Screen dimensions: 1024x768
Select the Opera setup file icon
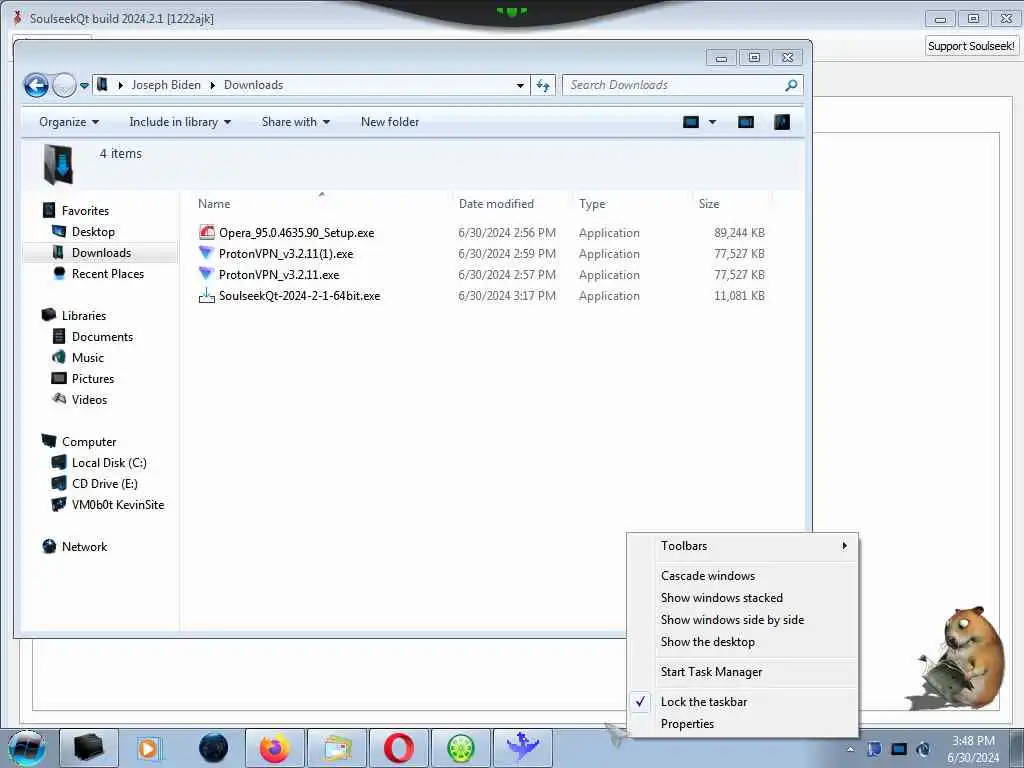206,232
